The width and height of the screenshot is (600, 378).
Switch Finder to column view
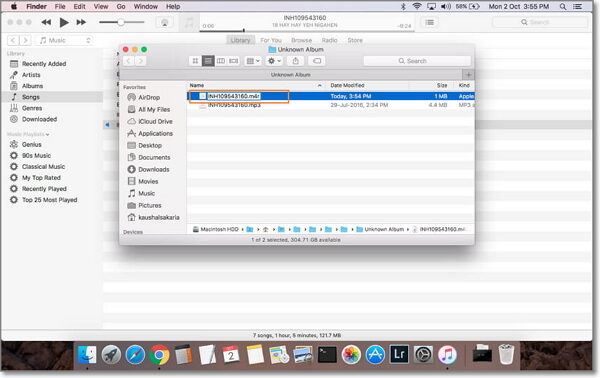221,61
